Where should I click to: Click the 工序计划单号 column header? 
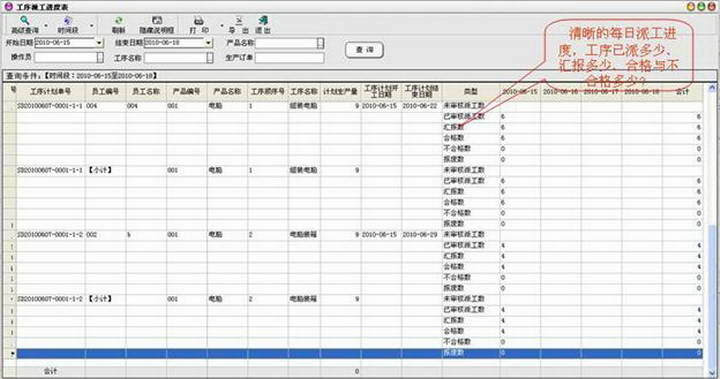click(x=51, y=91)
